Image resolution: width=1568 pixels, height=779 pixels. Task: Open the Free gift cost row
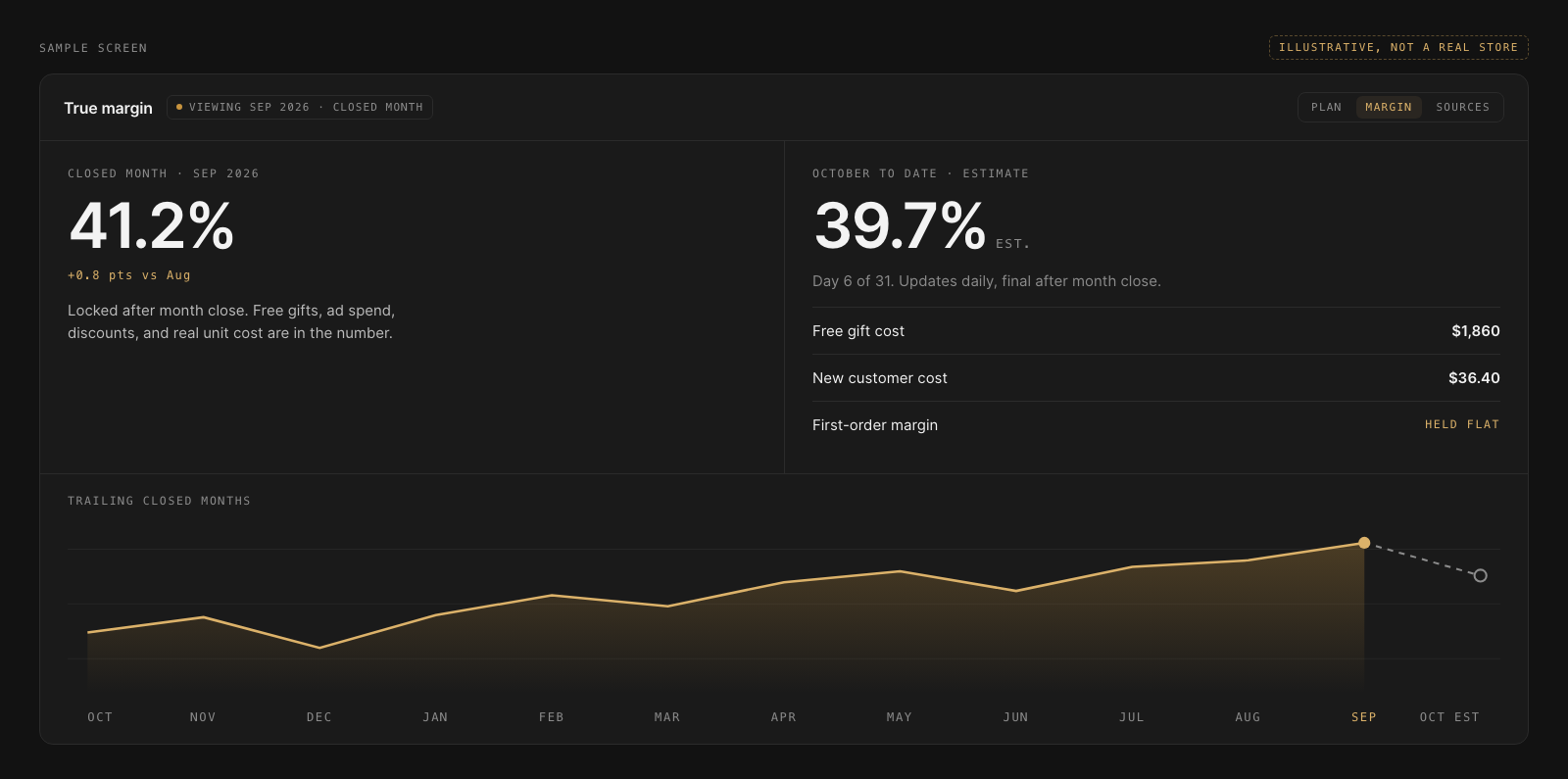point(1155,331)
